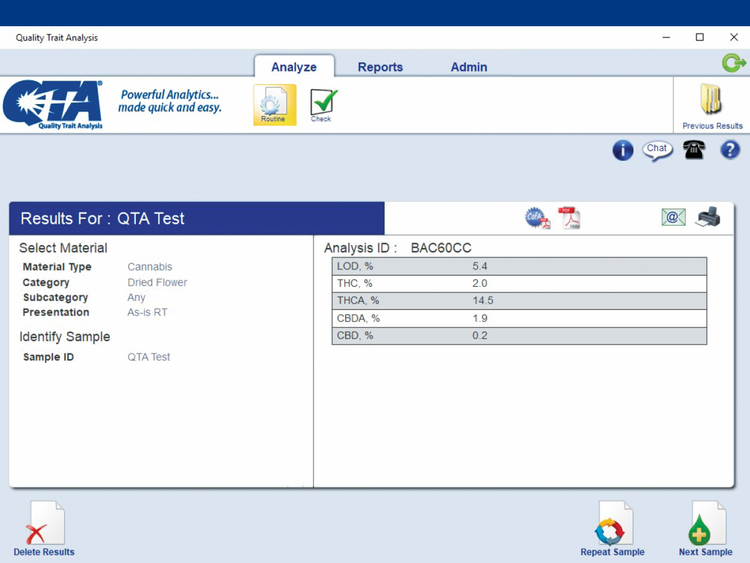The height and width of the screenshot is (563, 750).
Task: Start a Chat with support
Action: (657, 151)
